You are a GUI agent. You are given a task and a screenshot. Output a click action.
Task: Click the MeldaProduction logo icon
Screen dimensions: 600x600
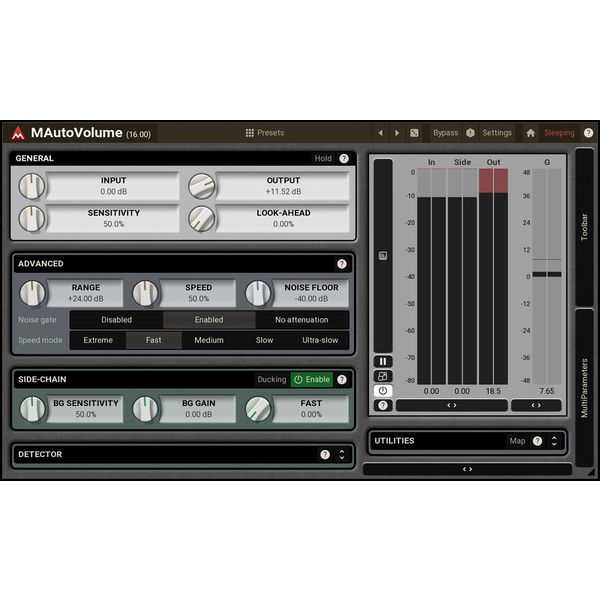click(18, 134)
